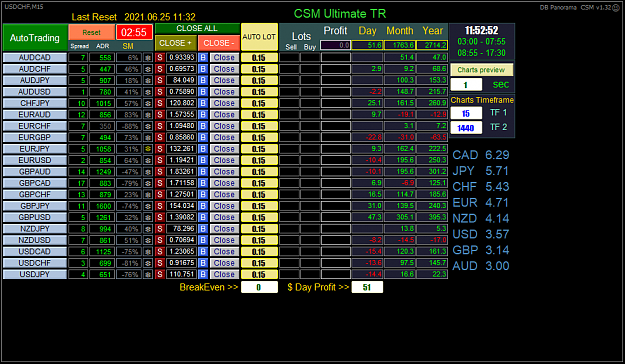Close positions for EURUSD row
The image size is (625, 364).
coord(224,160)
